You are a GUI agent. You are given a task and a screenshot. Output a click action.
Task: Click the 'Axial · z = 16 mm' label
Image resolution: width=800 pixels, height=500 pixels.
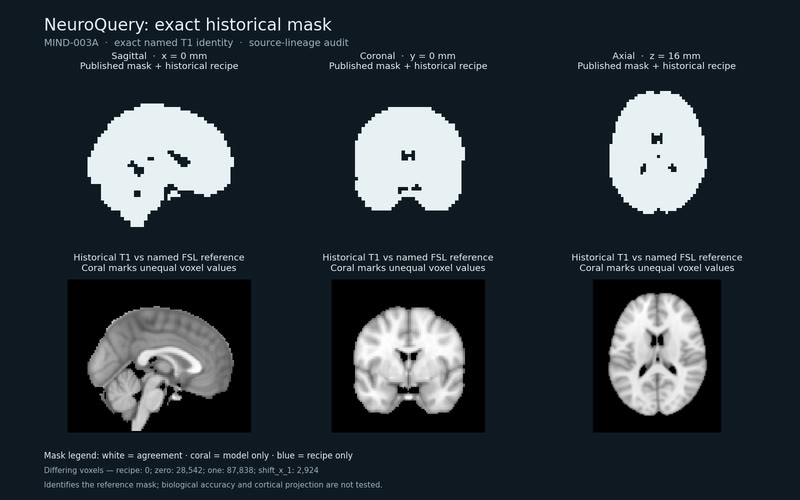pos(656,56)
